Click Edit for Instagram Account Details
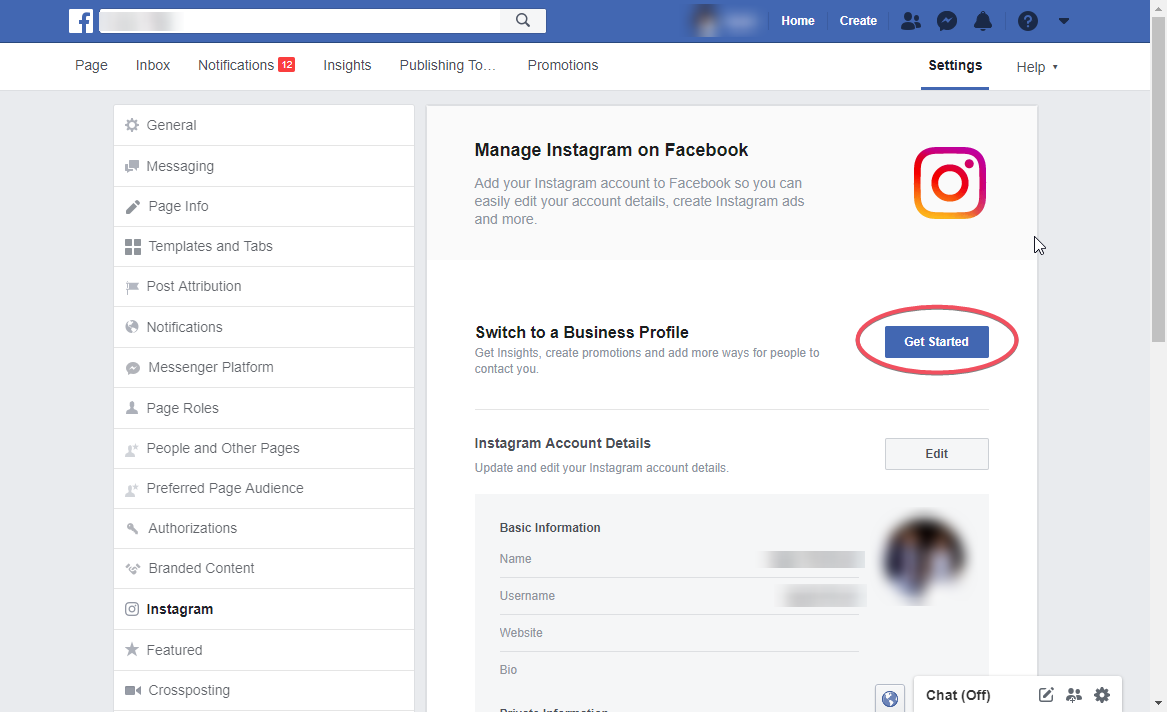Screen dimensions: 1167x712 [x=936, y=454]
